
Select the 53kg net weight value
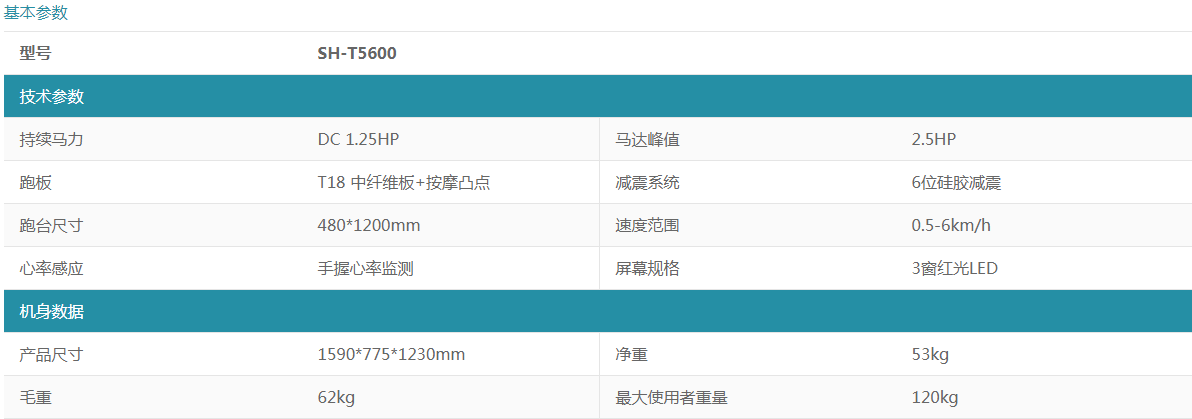pyautogui.click(x=930, y=354)
